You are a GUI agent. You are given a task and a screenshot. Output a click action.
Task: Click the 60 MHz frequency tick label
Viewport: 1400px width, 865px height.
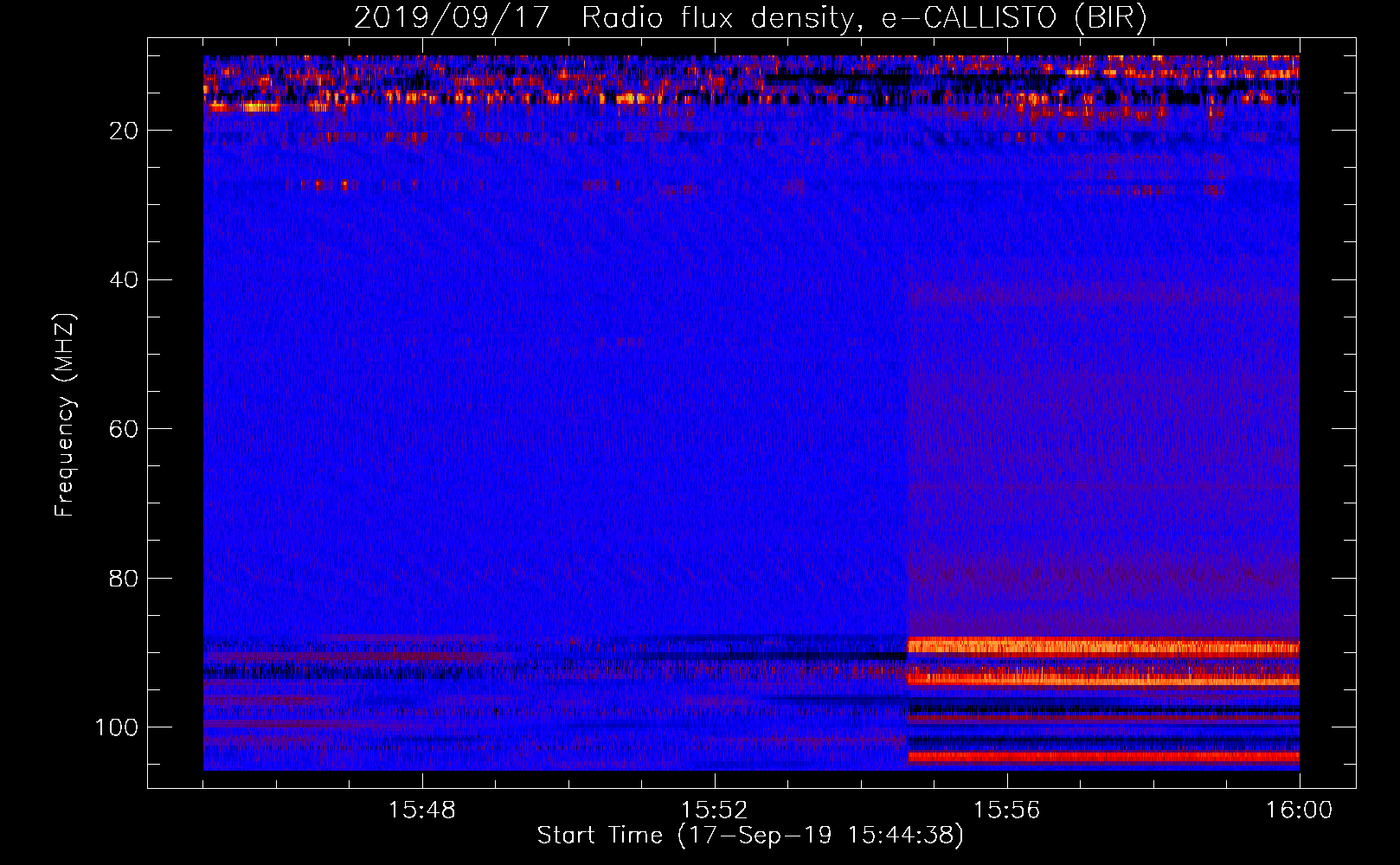[x=124, y=429]
